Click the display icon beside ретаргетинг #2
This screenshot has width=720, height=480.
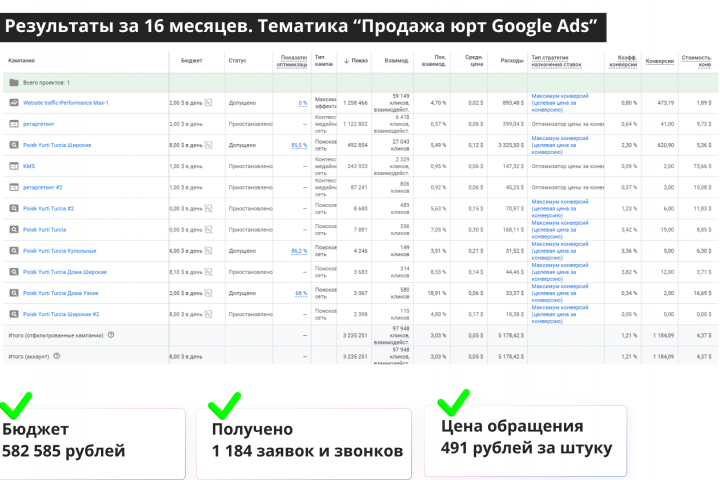pyautogui.click(x=14, y=187)
